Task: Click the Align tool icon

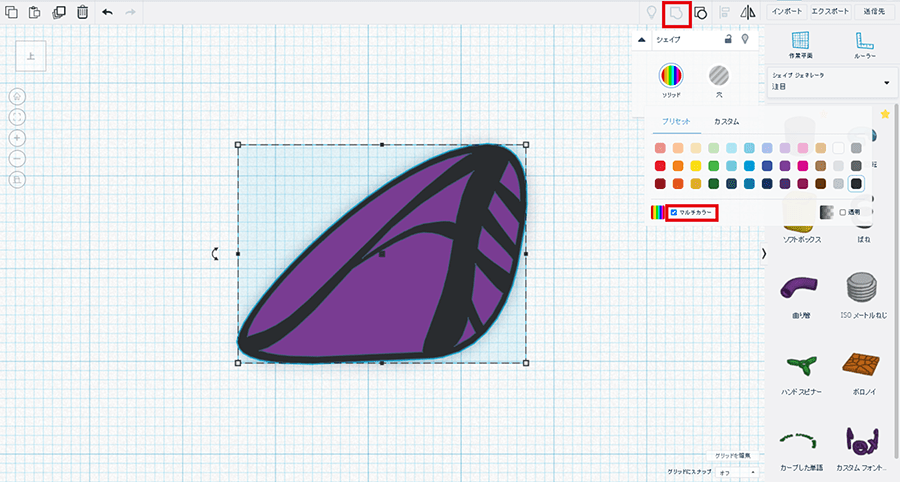Action: click(724, 13)
